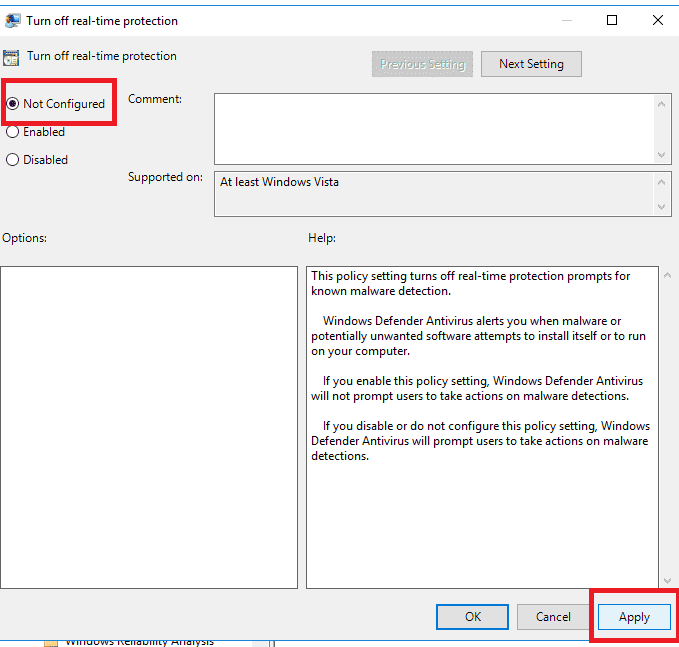Close the Turn off real-time protection dialog
This screenshot has width=679, height=647.
(x=656, y=20)
